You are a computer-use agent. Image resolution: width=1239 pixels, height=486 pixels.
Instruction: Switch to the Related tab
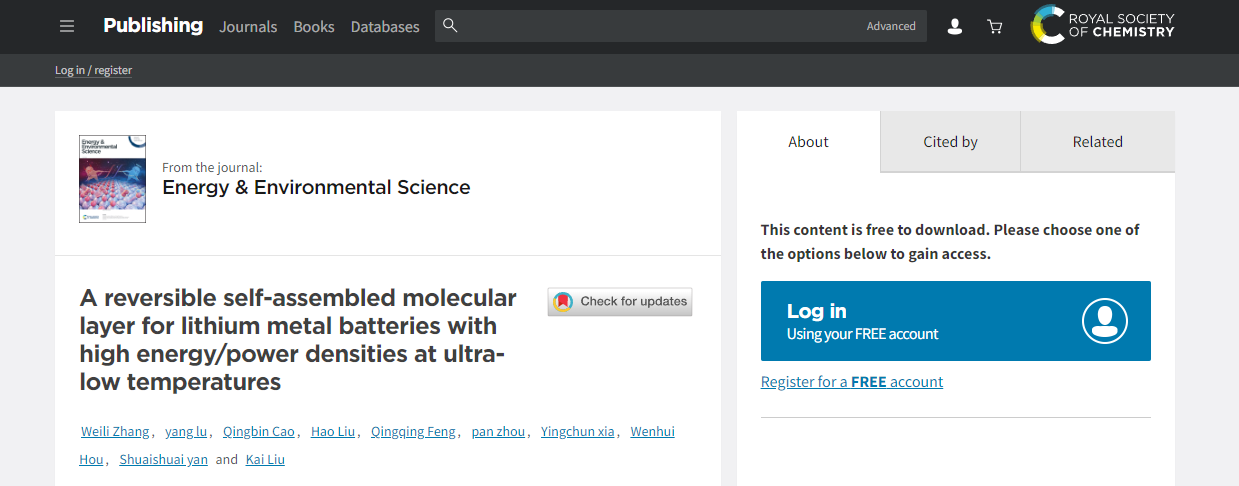(x=1097, y=142)
